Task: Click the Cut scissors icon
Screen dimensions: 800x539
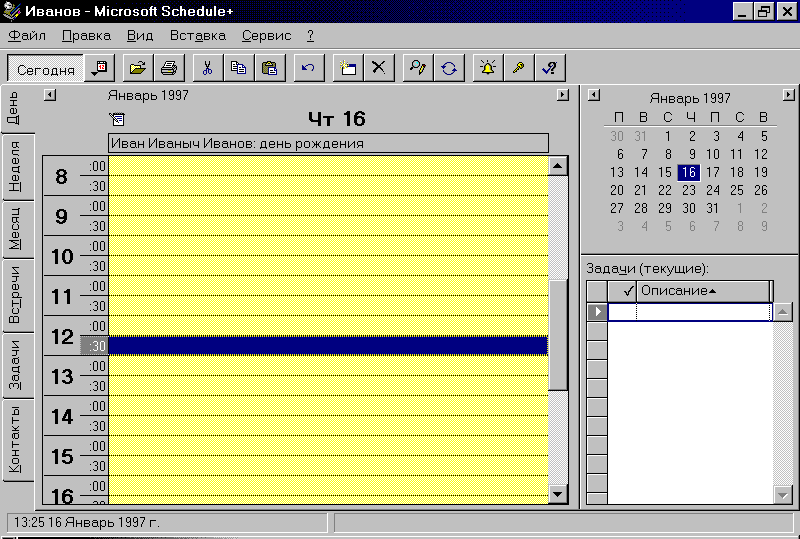Action: point(208,68)
